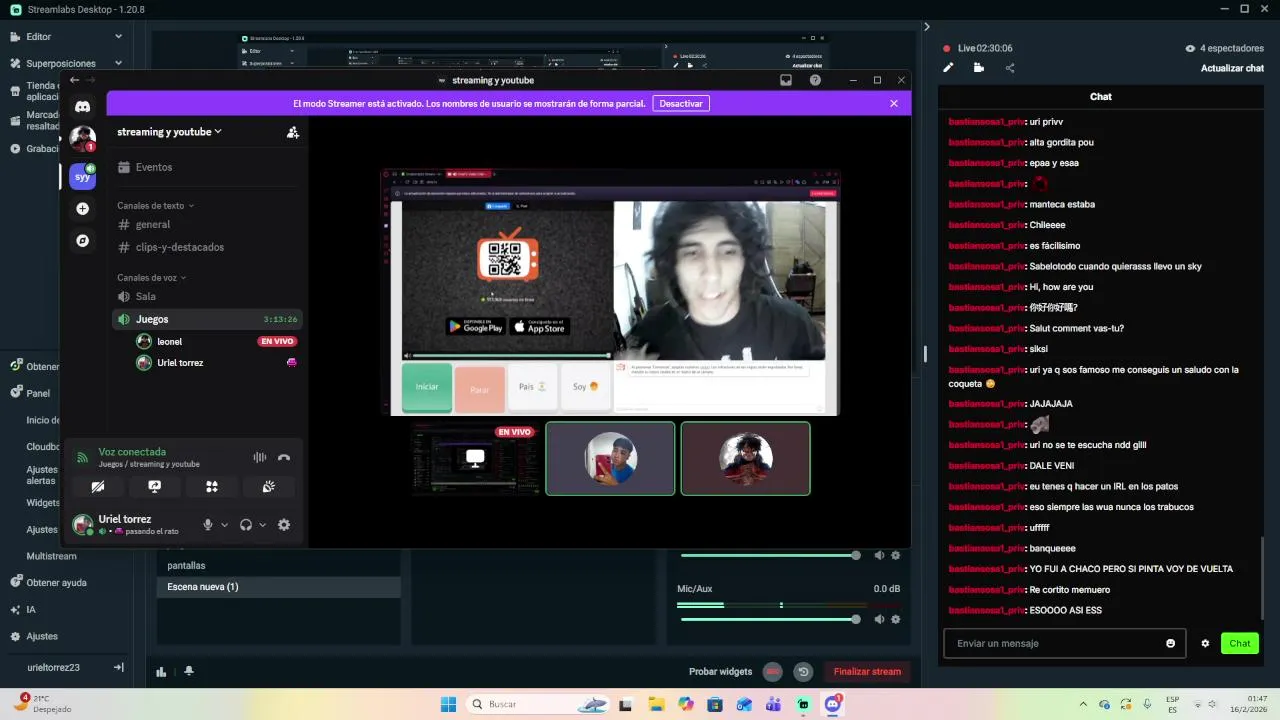Open Discord direct messages home icon
This screenshot has width=1280, height=720.
(x=82, y=107)
